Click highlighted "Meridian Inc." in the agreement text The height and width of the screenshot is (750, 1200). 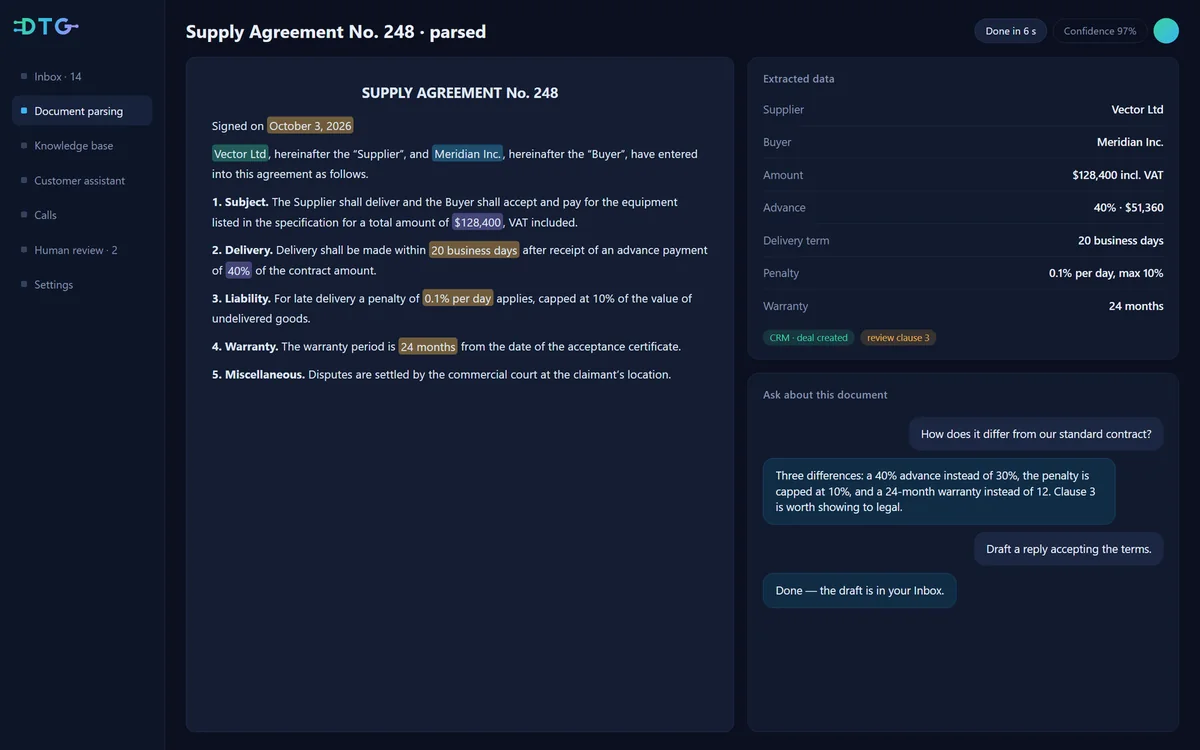(x=468, y=154)
